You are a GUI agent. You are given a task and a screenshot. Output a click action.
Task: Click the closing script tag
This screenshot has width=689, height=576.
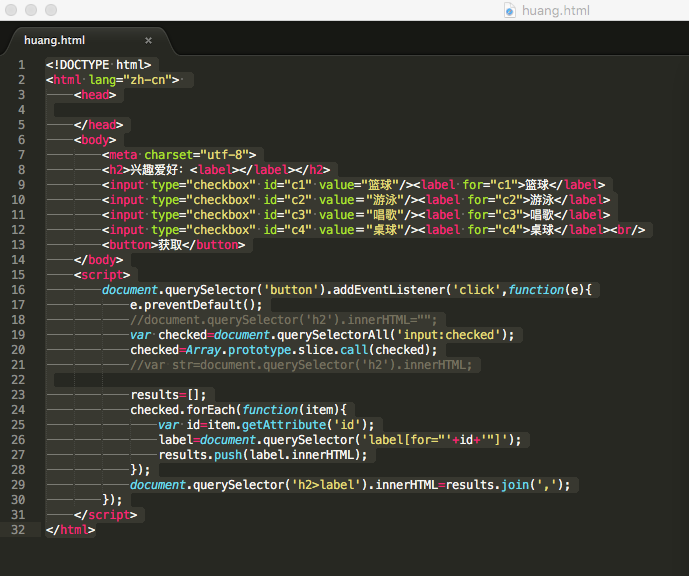pos(105,515)
